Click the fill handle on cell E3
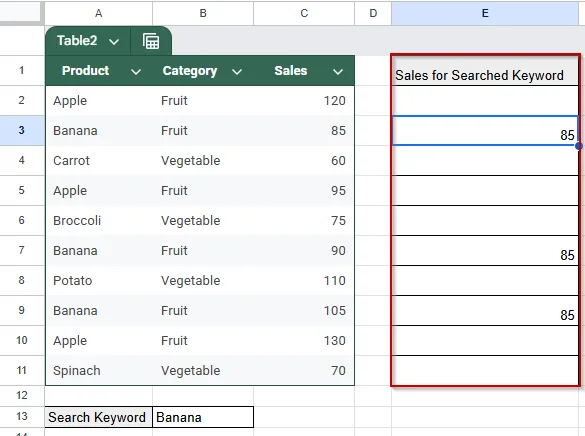Viewport: 585px width, 436px height. coord(579,146)
